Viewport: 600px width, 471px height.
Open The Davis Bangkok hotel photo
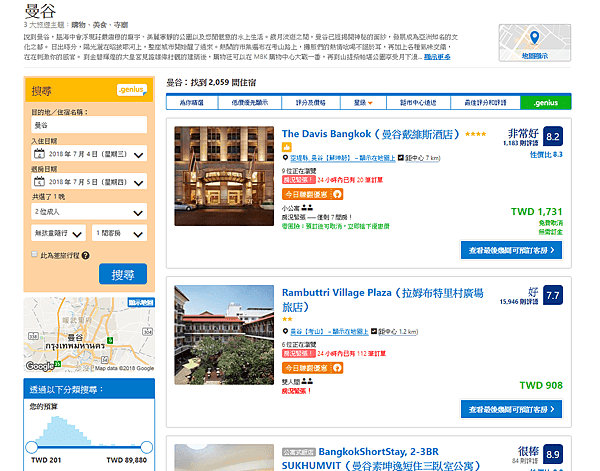pyautogui.click(x=224, y=176)
